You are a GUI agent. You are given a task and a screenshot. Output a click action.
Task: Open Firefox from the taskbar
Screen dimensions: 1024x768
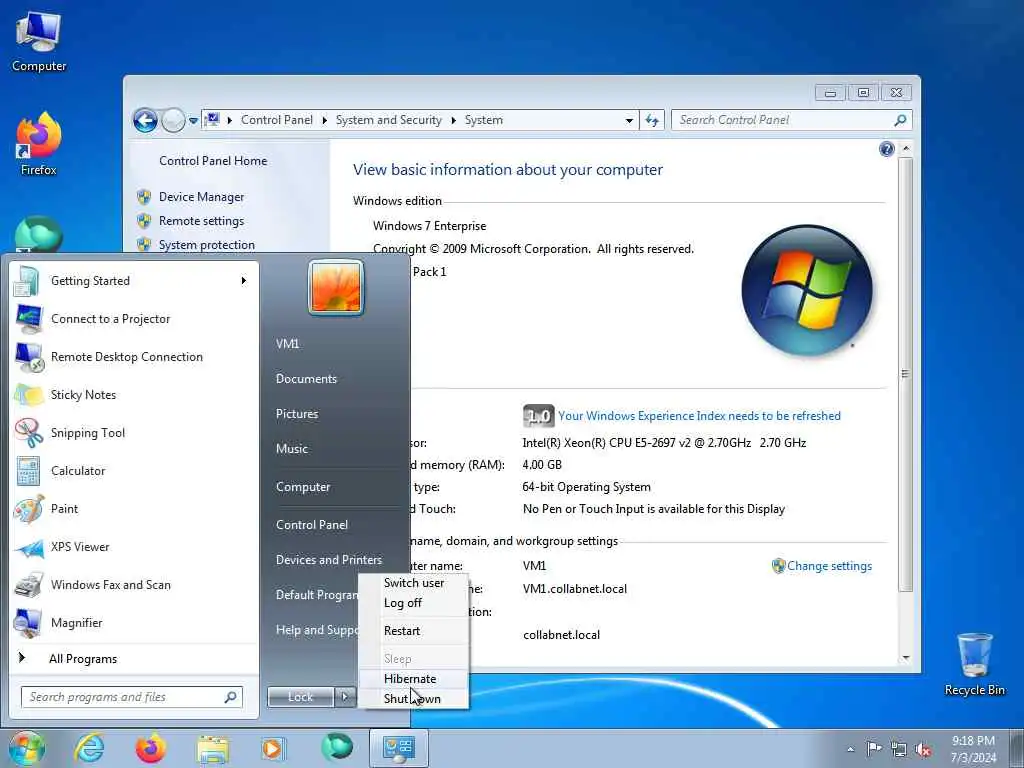pyautogui.click(x=150, y=748)
